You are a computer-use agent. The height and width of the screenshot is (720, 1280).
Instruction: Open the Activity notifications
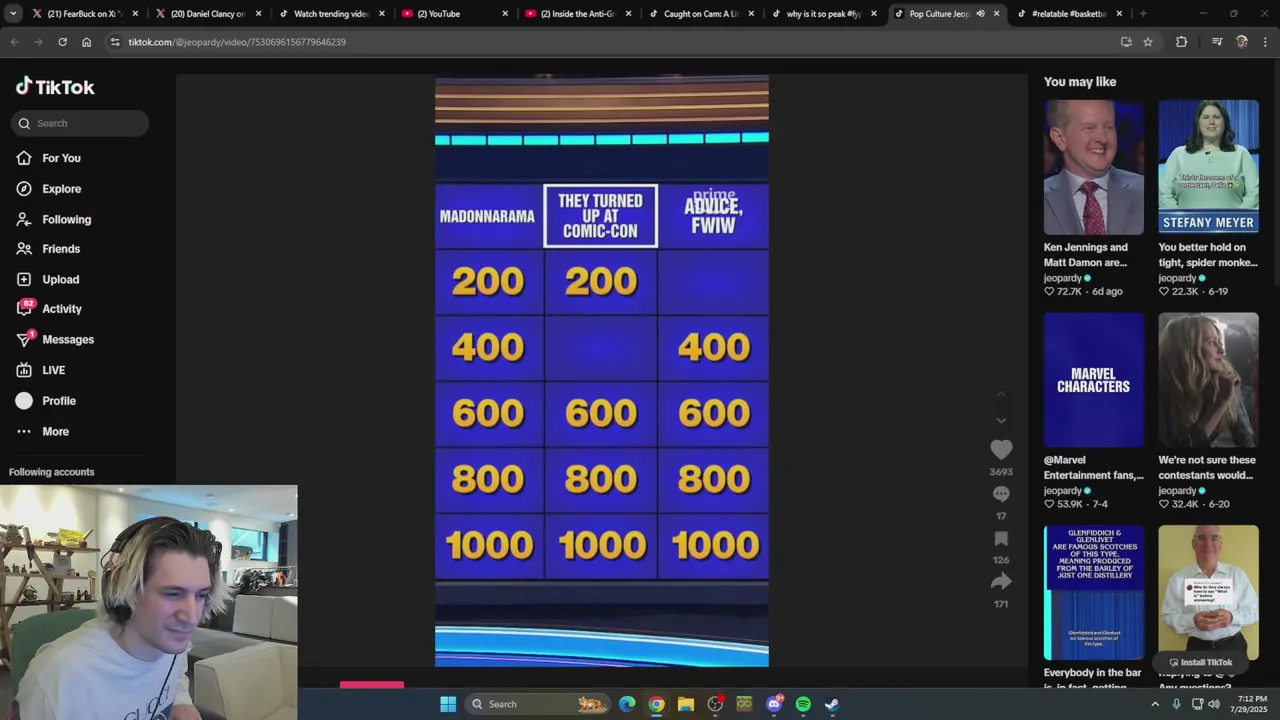[62, 309]
